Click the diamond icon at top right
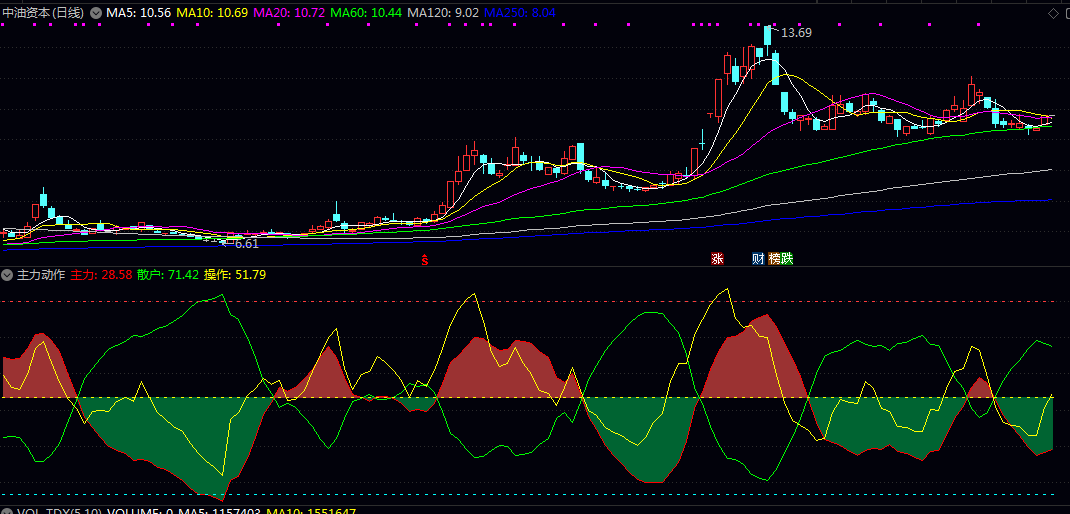 [x=1053, y=13]
